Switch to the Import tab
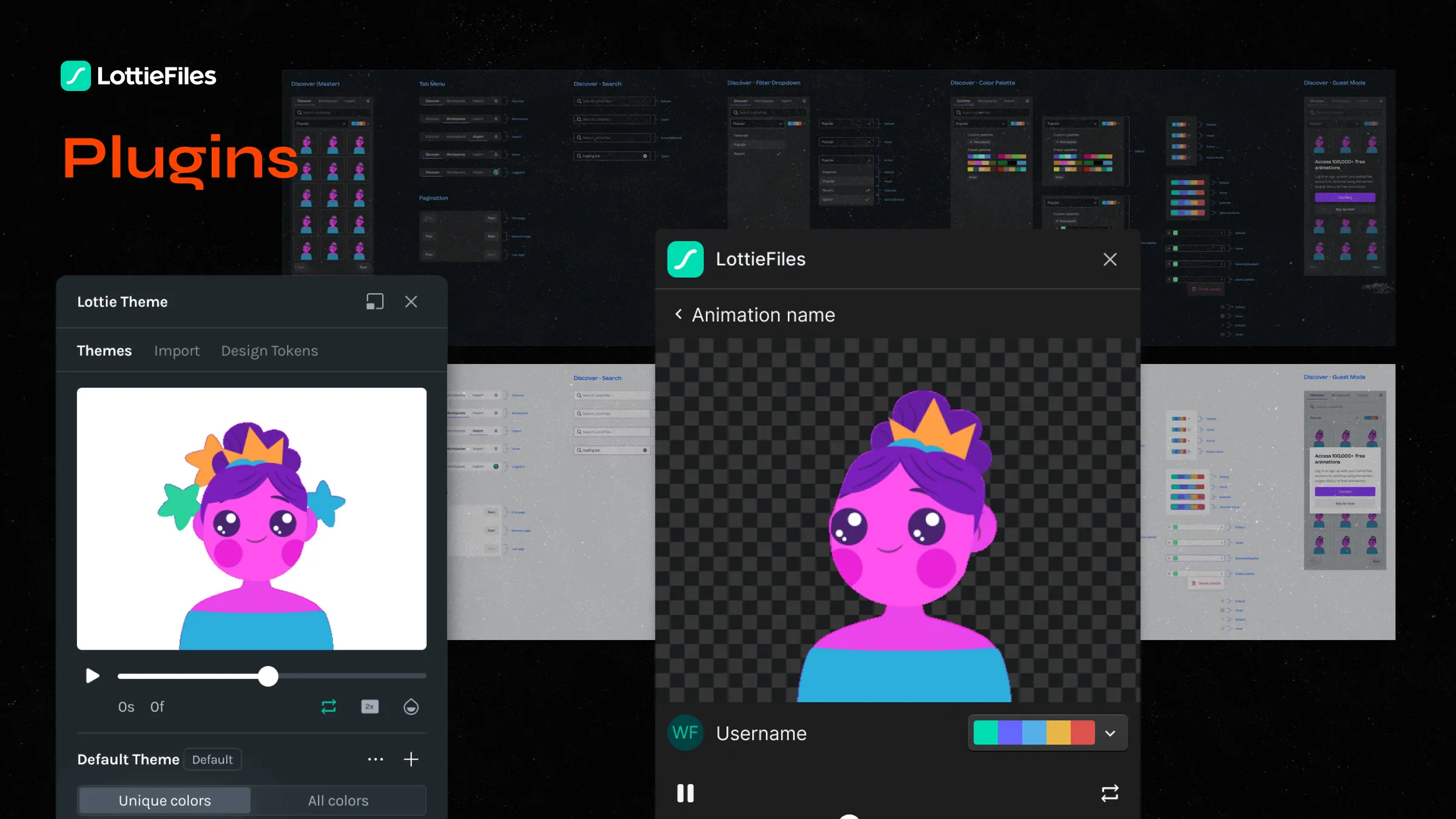The width and height of the screenshot is (1456, 819). tap(177, 351)
